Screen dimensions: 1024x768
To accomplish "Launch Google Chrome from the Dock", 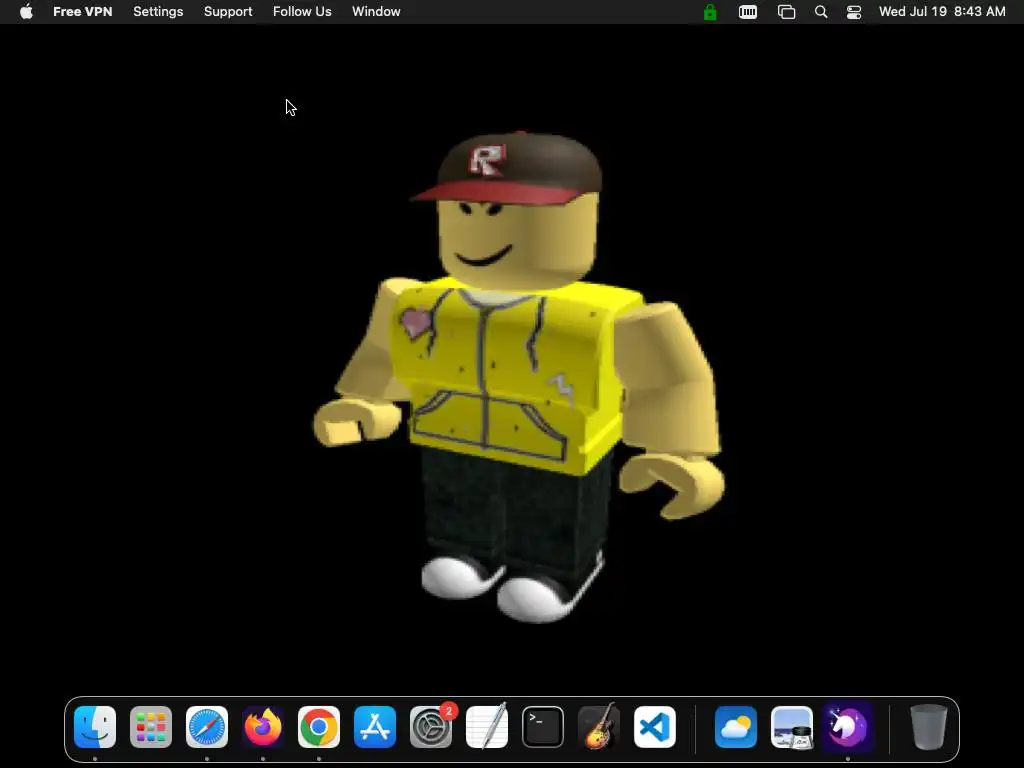I will (x=319, y=727).
